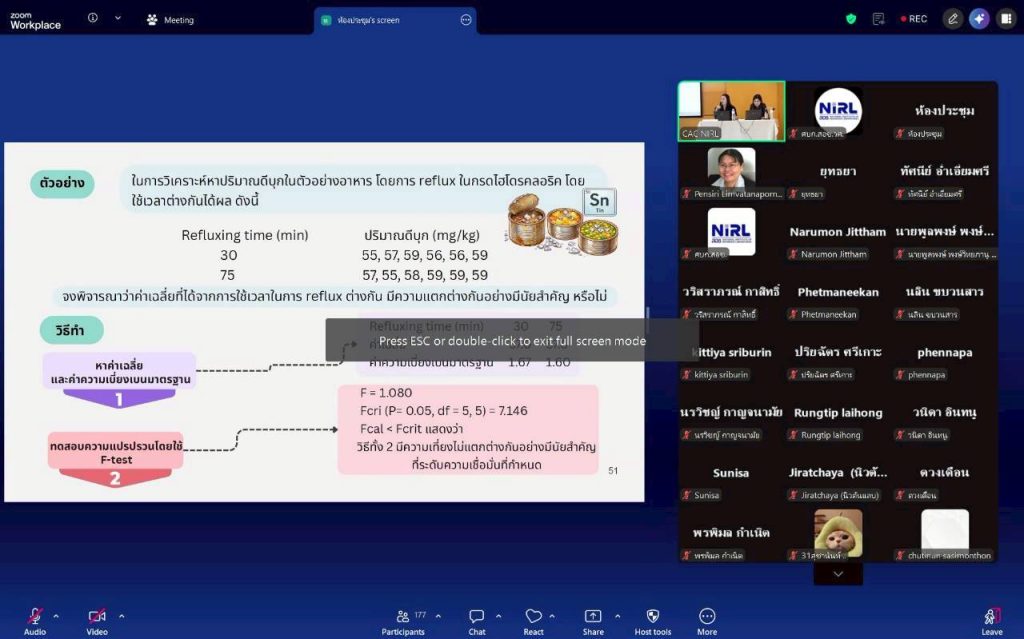Screen dimensions: 1024x639
Task: Click the green encryption shield icon
Action: (x=851, y=19)
